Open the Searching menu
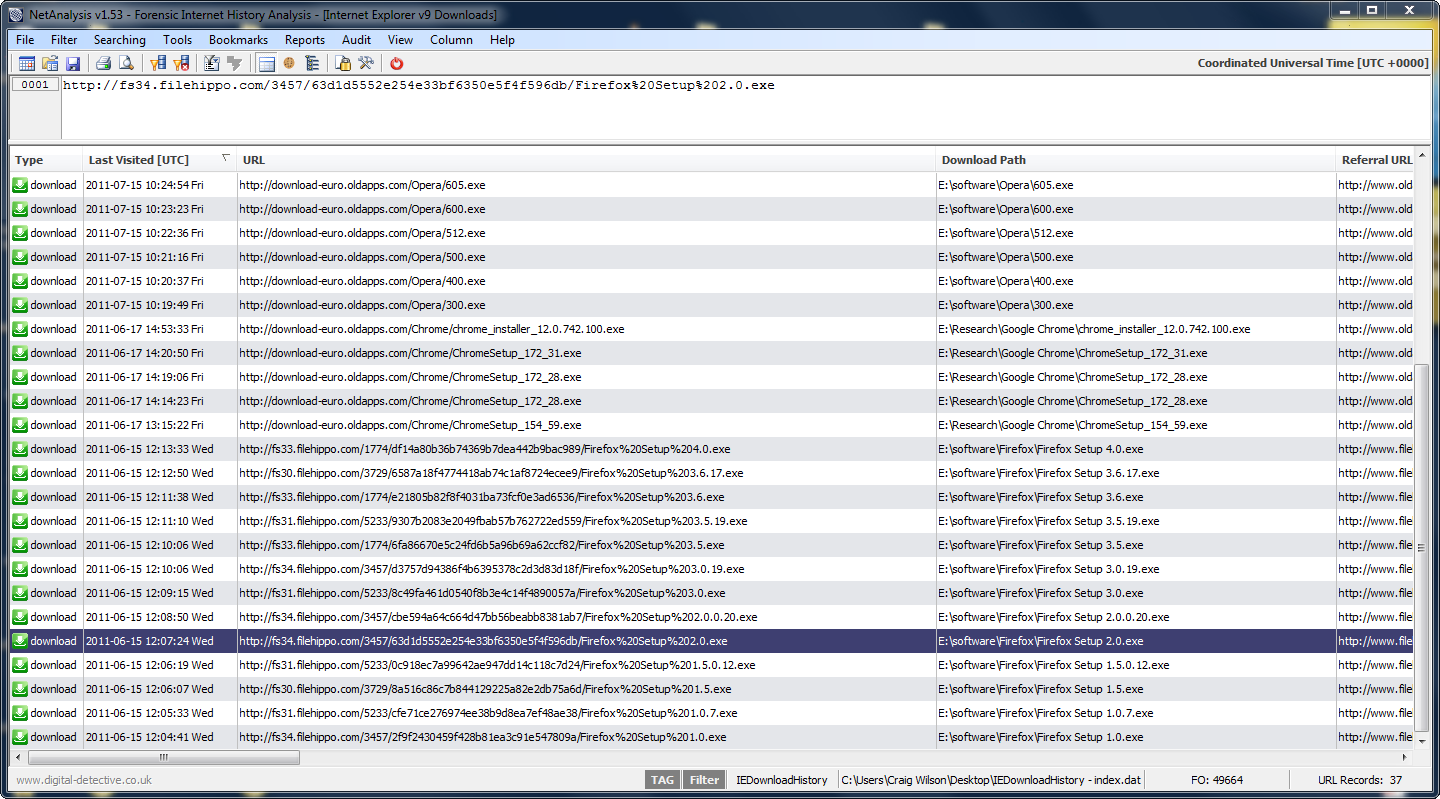Image resolution: width=1440 pixels, height=799 pixels. coord(120,40)
